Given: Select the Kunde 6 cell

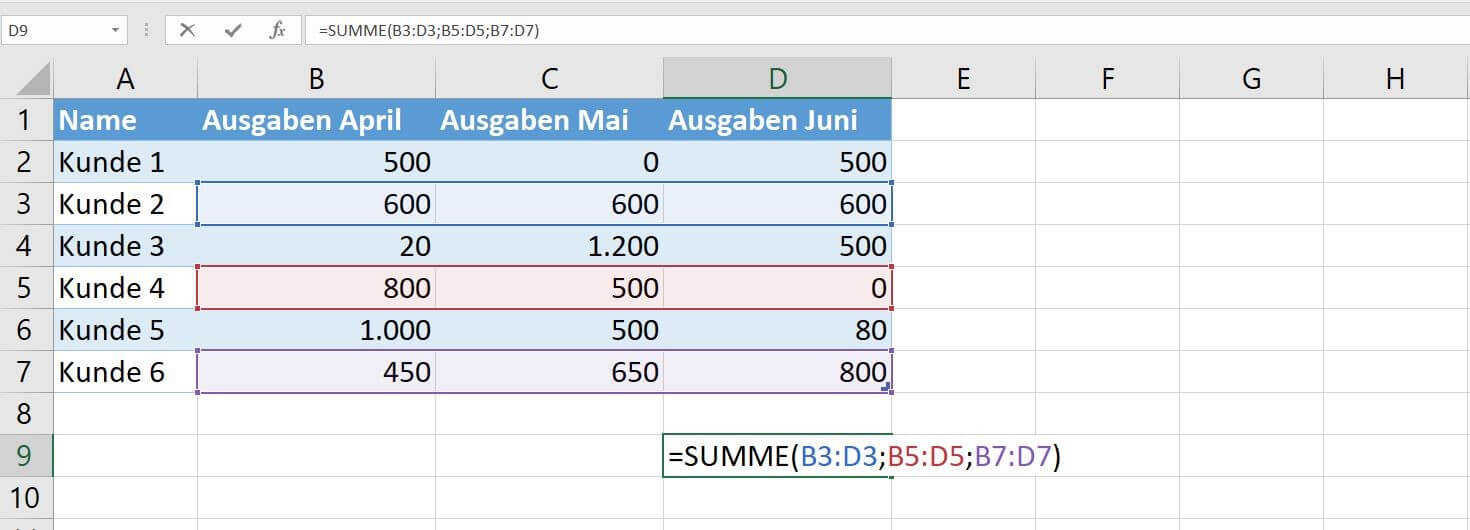Looking at the screenshot, I should 125,372.
